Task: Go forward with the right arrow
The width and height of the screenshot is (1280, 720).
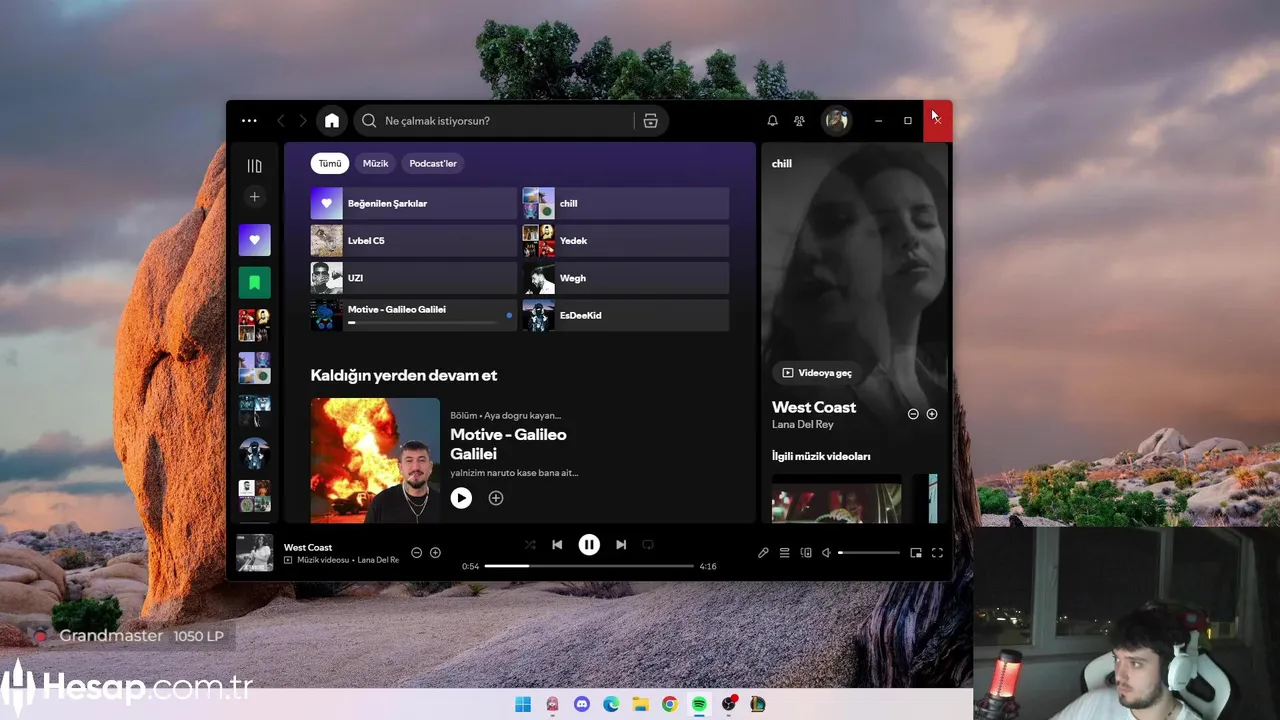Action: 303,121
